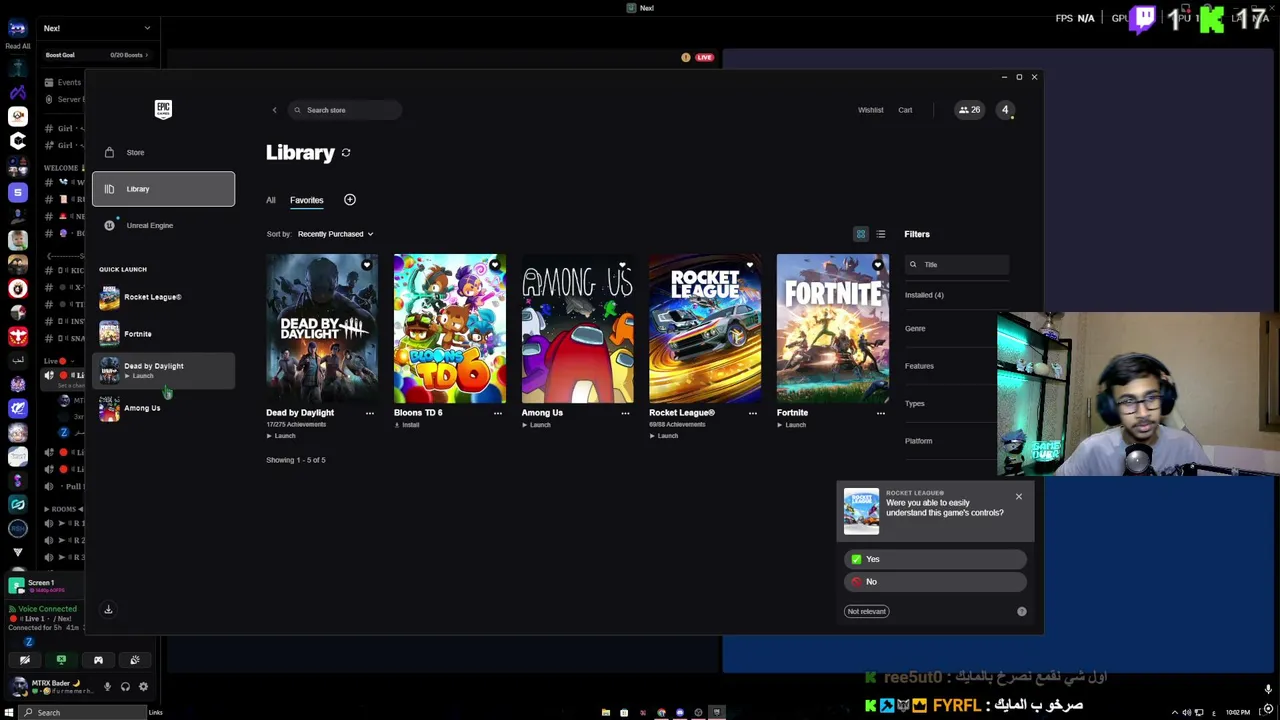1280x720 pixels.
Task: Open the Cart
Action: point(905,110)
